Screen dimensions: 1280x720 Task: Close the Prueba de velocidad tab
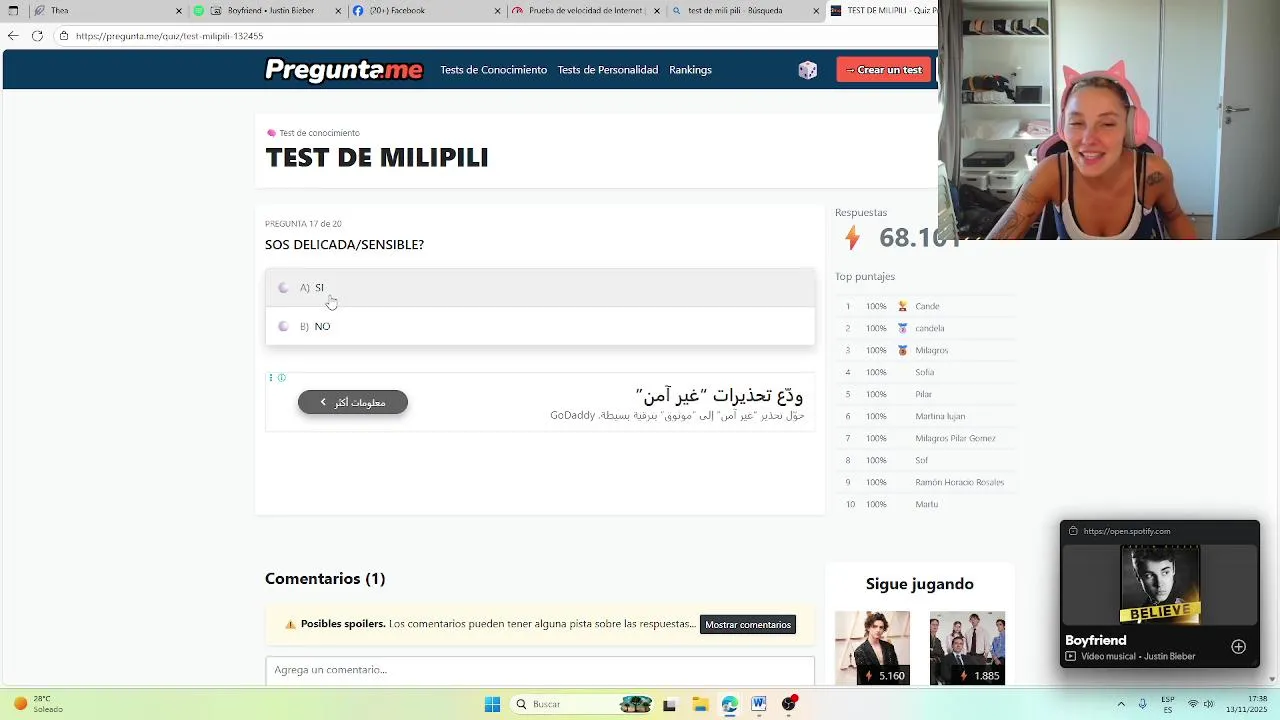pos(657,11)
